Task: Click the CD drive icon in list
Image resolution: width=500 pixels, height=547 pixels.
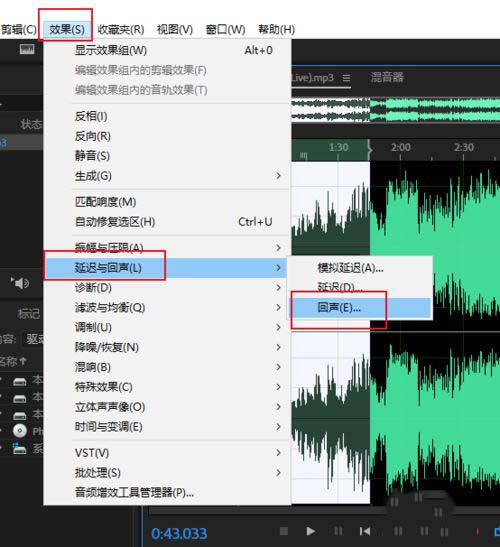Action: 20,431
